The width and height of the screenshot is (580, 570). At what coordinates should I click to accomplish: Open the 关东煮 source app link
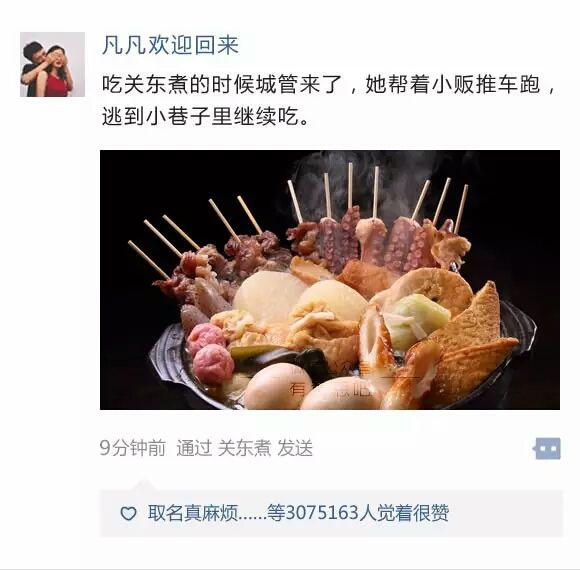(244, 448)
